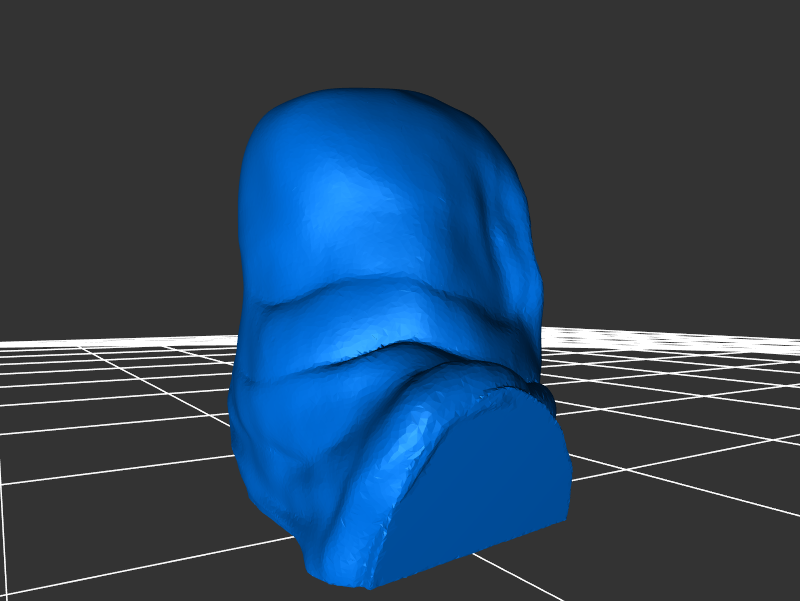Select the grid horizon line on the left

tap(100, 342)
